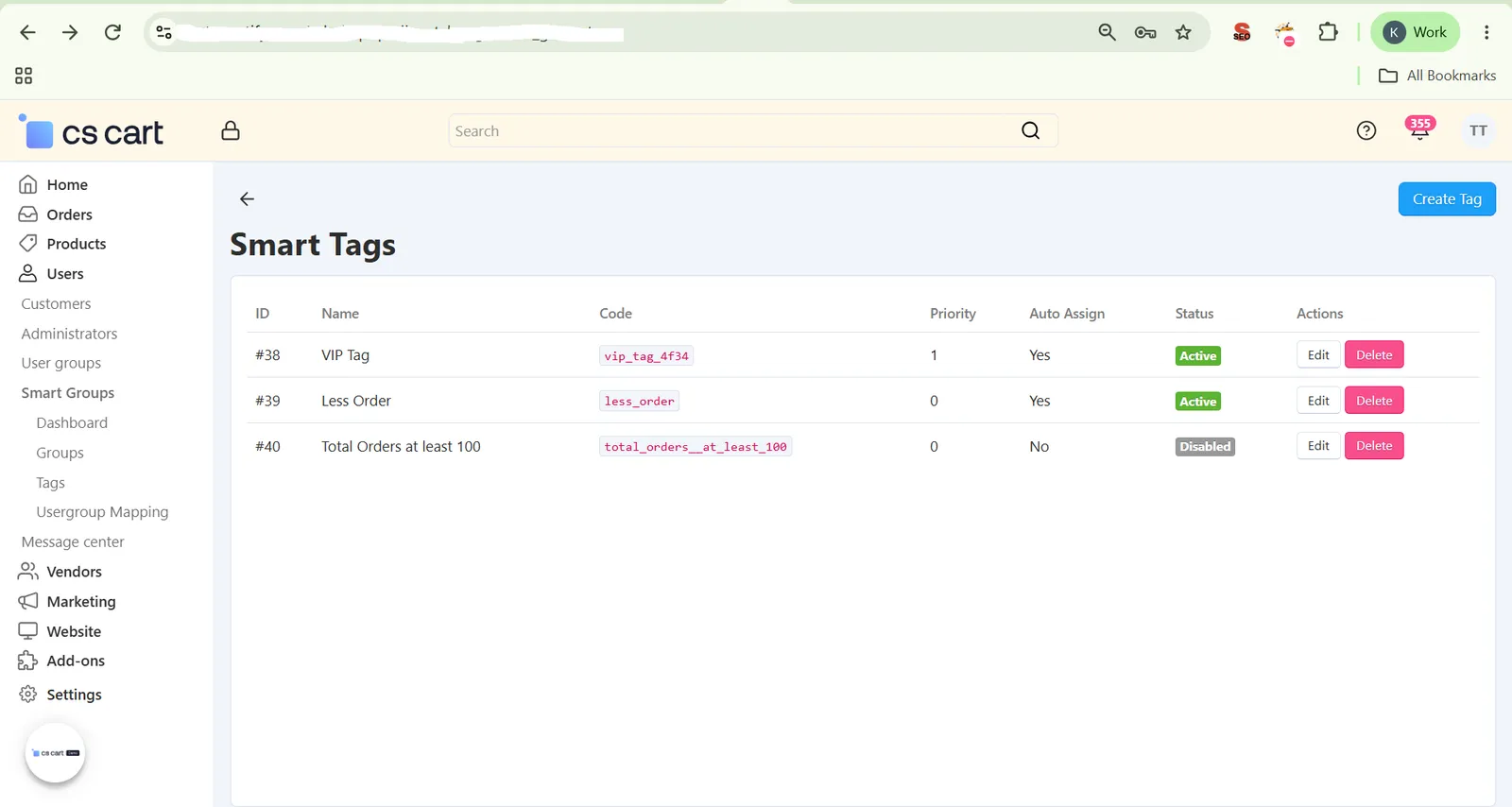Screen dimensions: 1512x807
Task: Edit the VIP Tag row
Action: (x=1318, y=355)
